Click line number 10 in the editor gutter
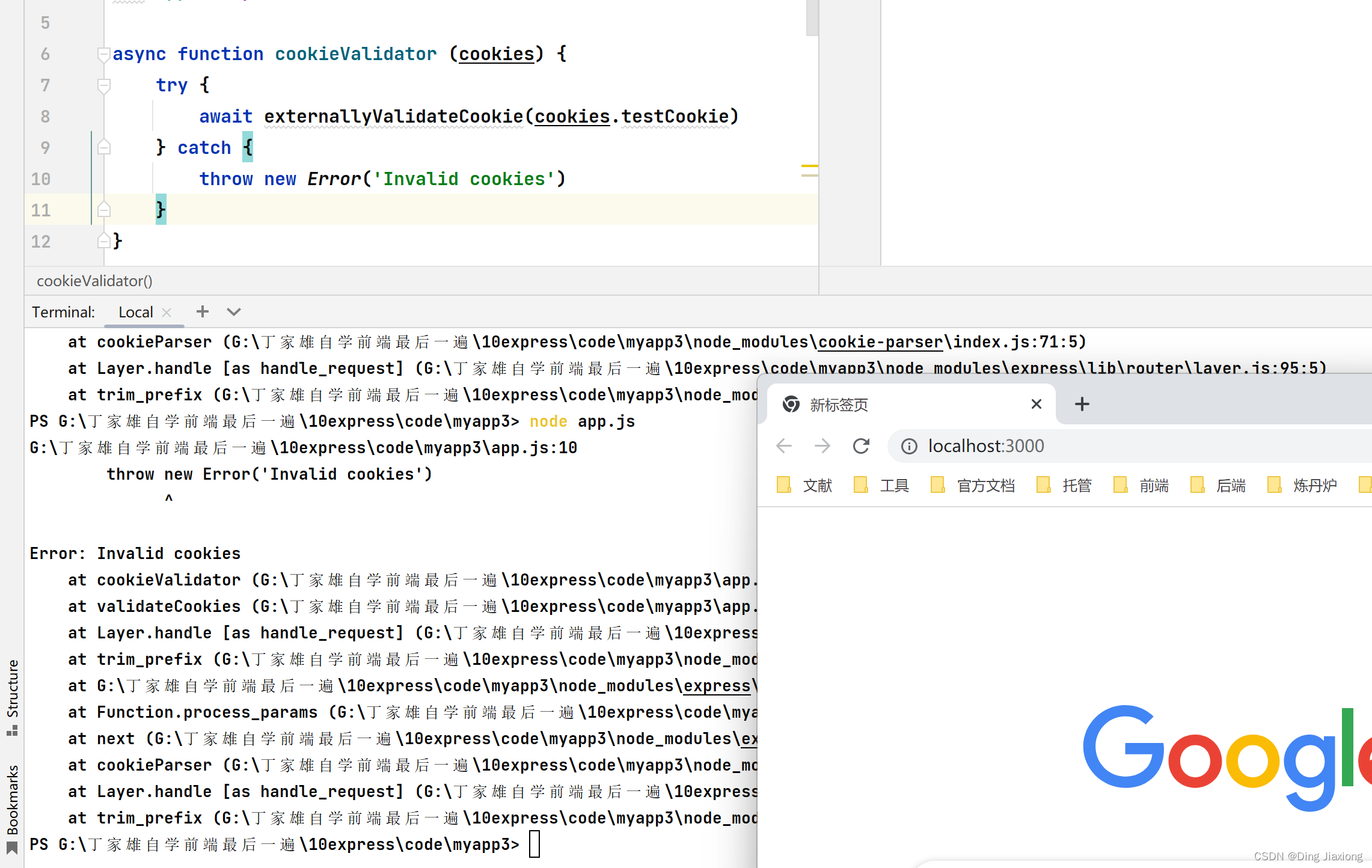Screen dimensions: 1372x868 point(41,179)
